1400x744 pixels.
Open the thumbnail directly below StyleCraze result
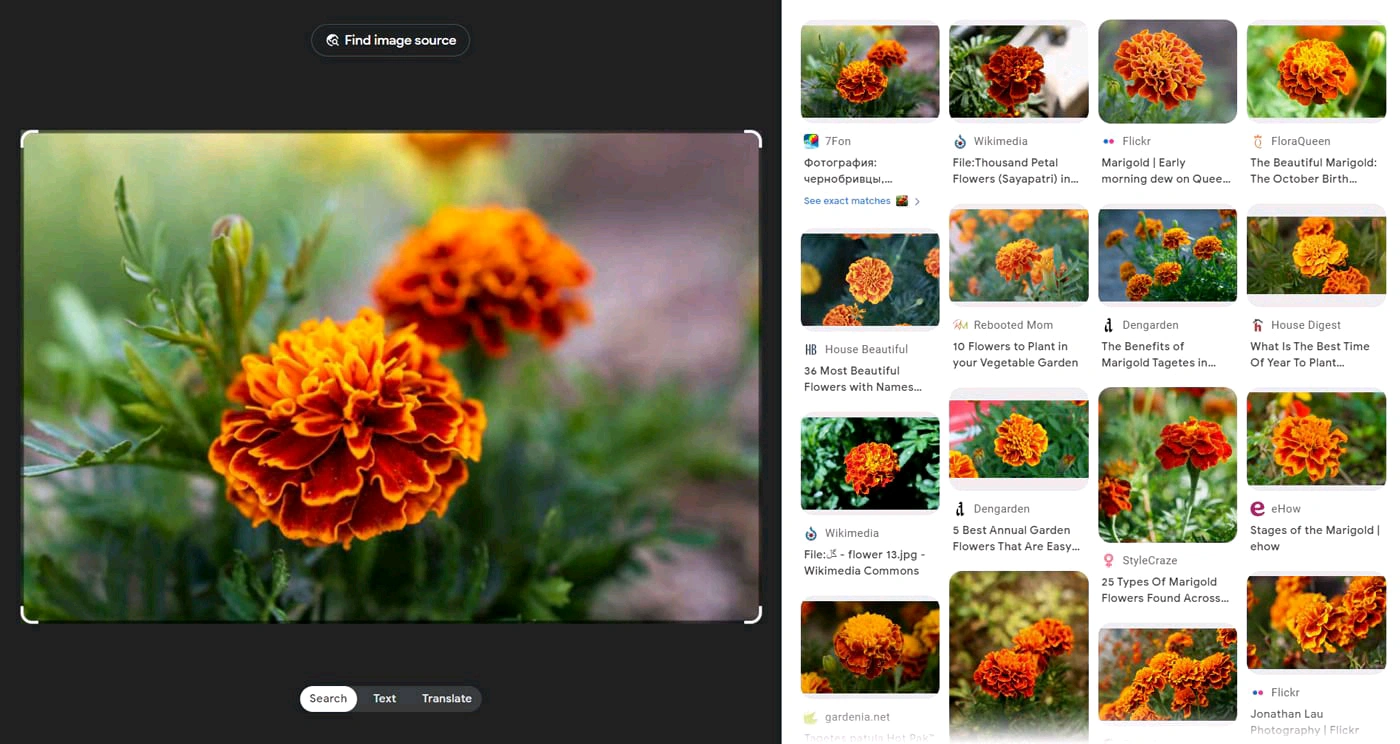point(1167,674)
